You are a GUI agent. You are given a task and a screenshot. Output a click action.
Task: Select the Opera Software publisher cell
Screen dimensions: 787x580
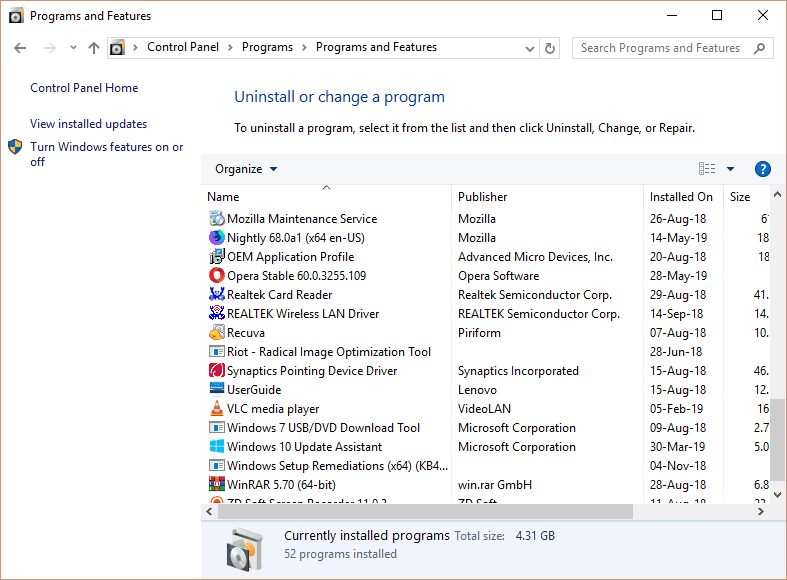[x=498, y=276]
